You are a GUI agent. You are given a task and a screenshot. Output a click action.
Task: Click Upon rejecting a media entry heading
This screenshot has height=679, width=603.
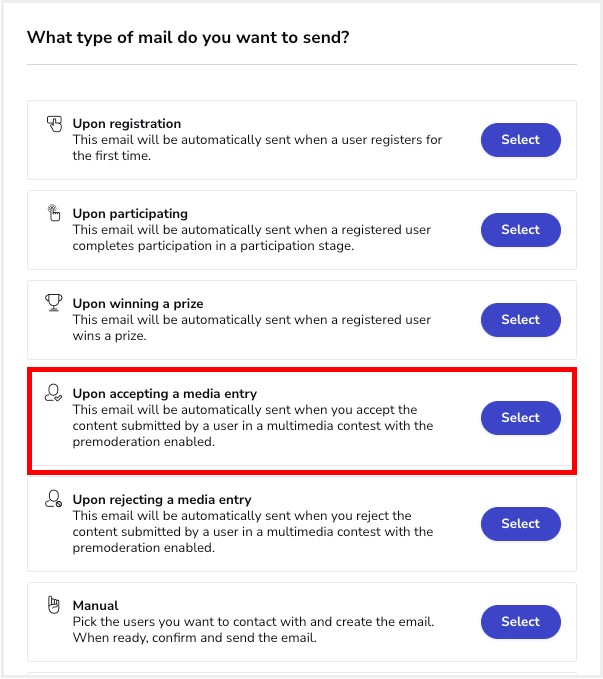point(162,500)
